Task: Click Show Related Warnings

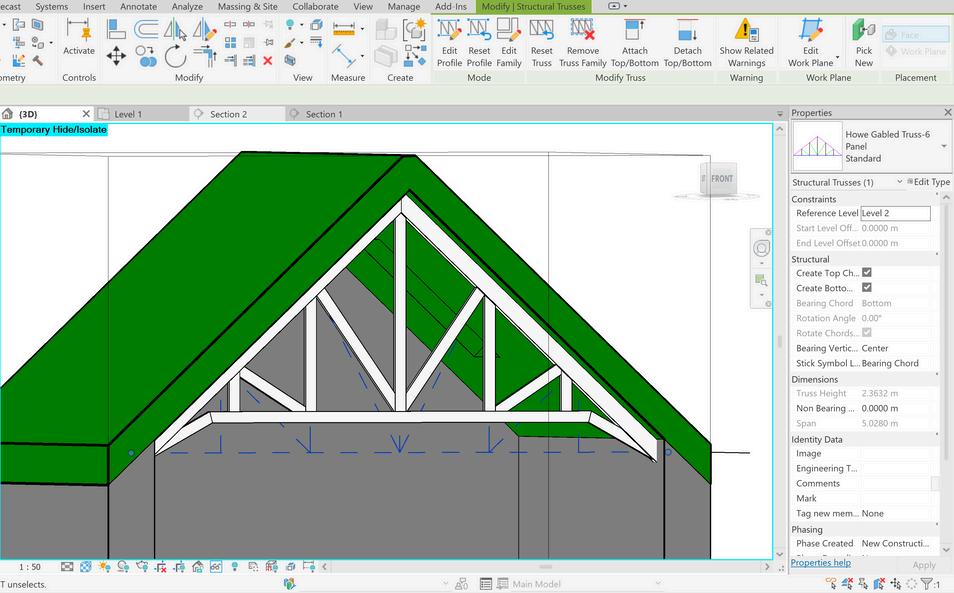Action: [x=747, y=43]
